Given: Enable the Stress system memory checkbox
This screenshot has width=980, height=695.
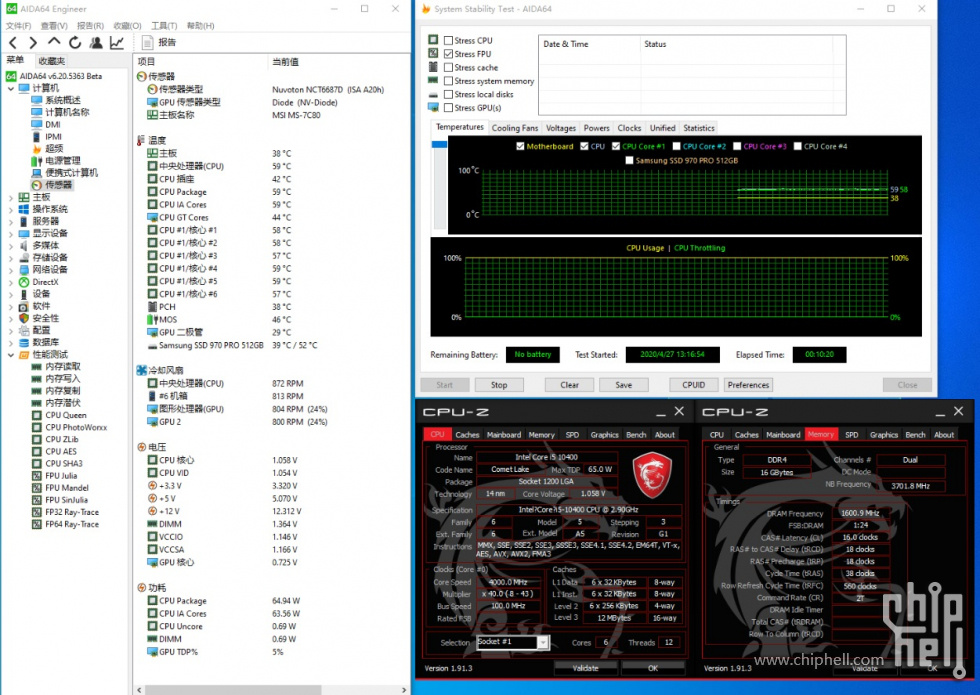Looking at the screenshot, I should (x=448, y=81).
